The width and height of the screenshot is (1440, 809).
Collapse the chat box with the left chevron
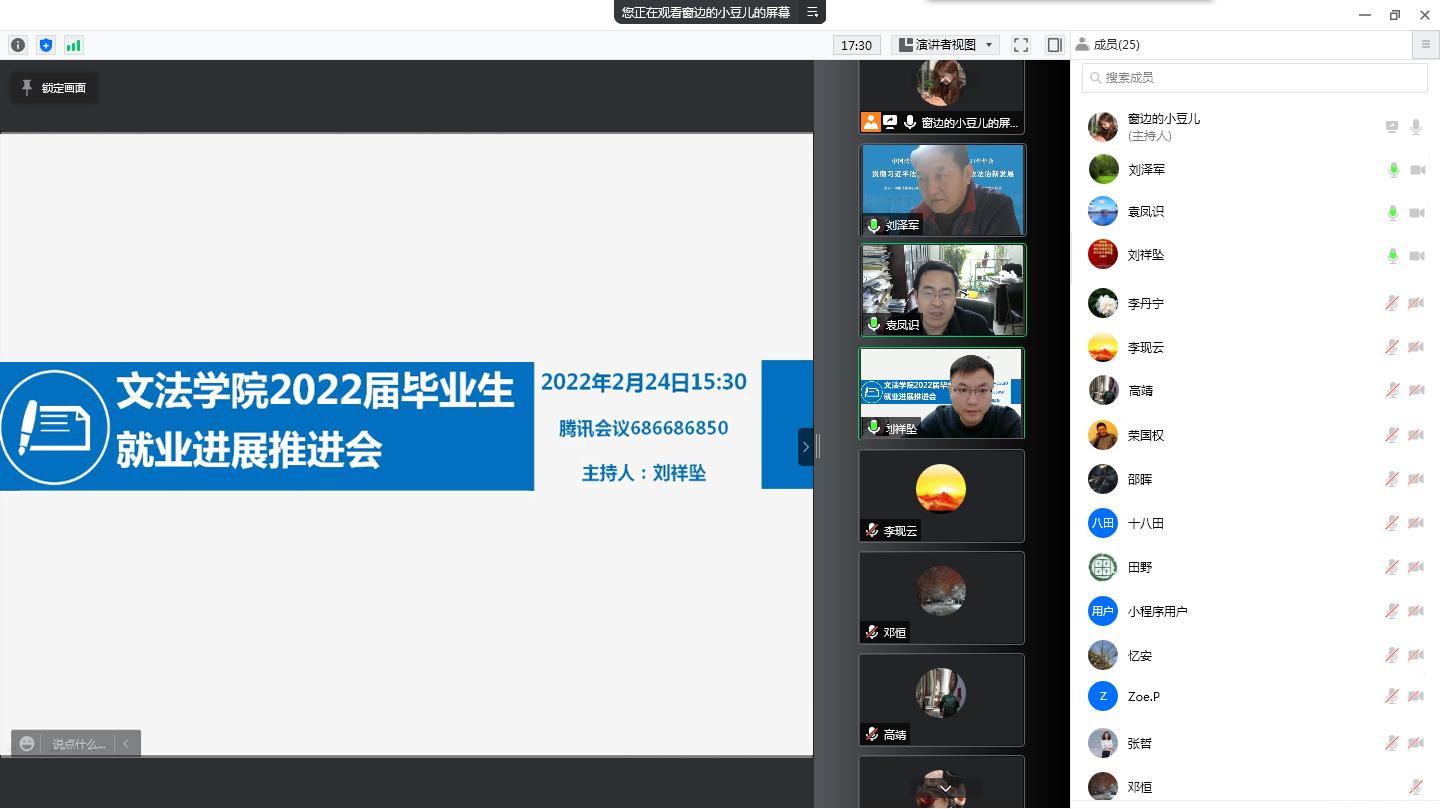click(x=125, y=743)
